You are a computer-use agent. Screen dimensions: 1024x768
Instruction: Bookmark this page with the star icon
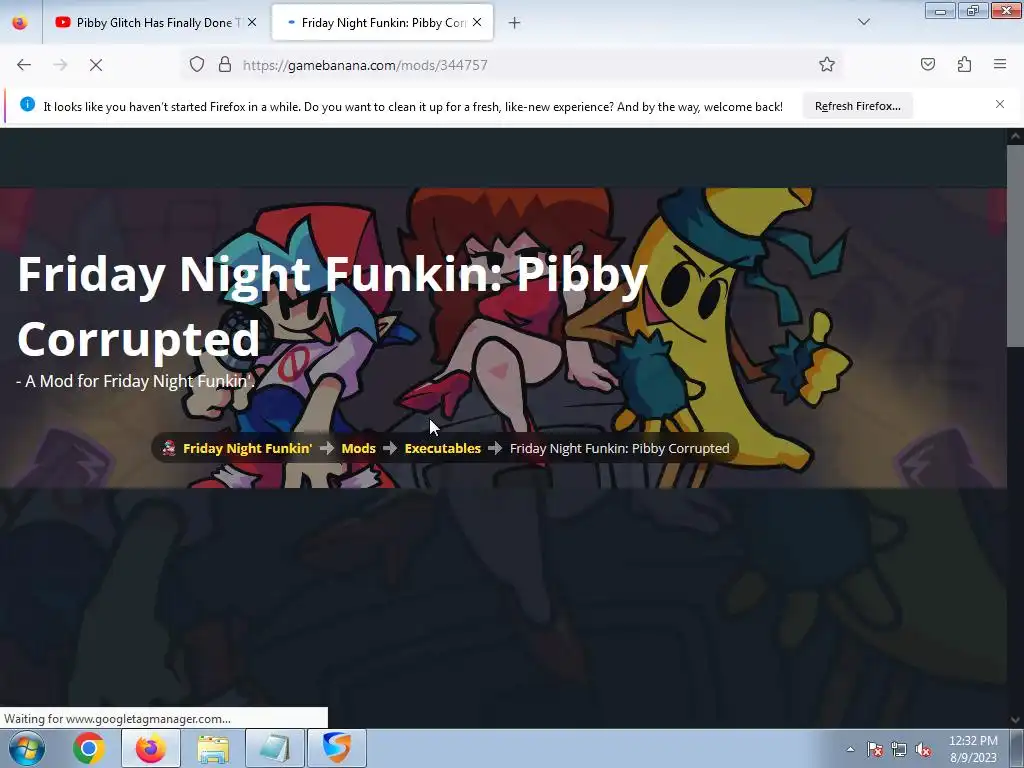(x=827, y=64)
